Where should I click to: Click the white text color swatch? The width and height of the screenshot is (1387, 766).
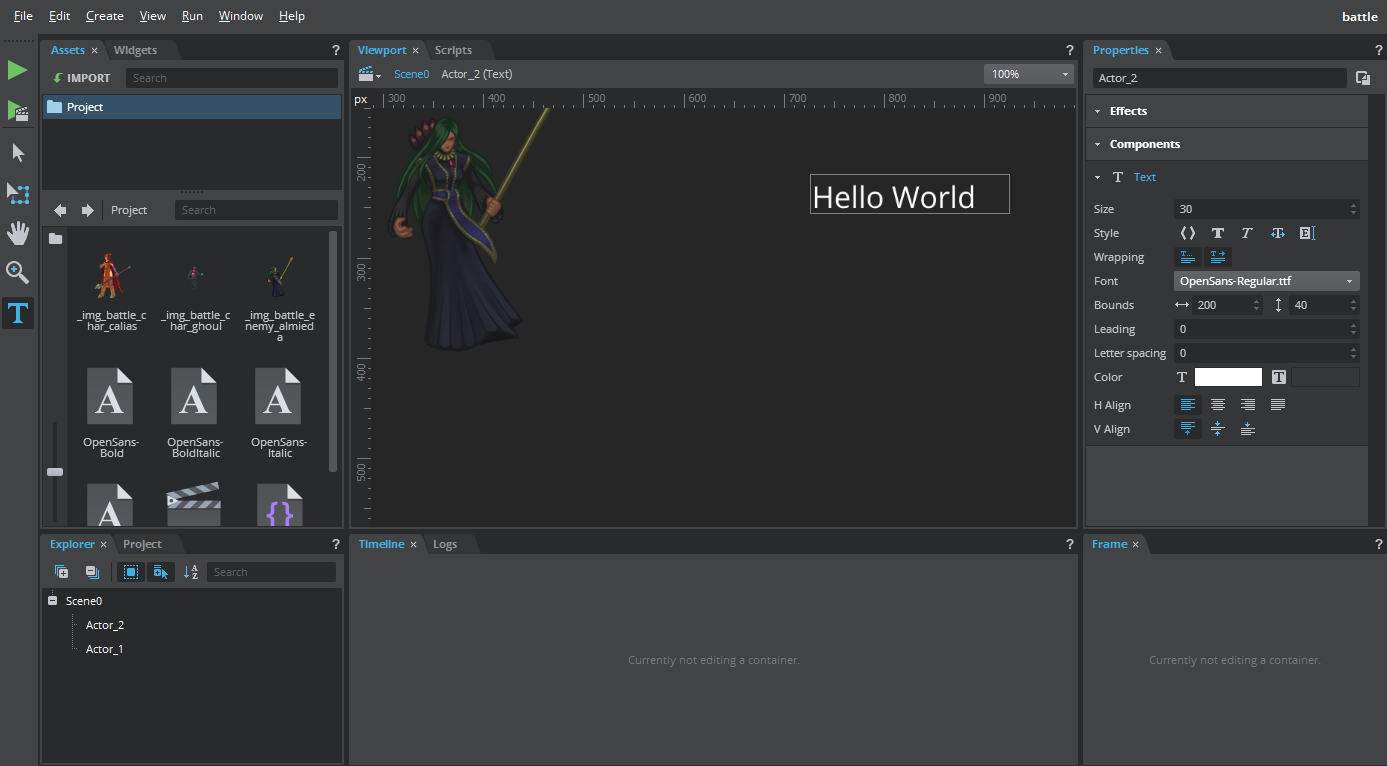(x=1228, y=377)
